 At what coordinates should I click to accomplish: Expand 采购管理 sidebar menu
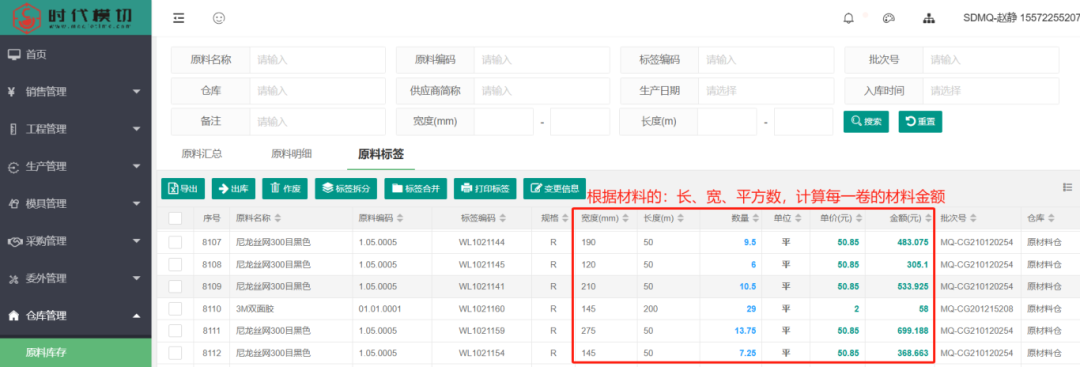(x=76, y=241)
